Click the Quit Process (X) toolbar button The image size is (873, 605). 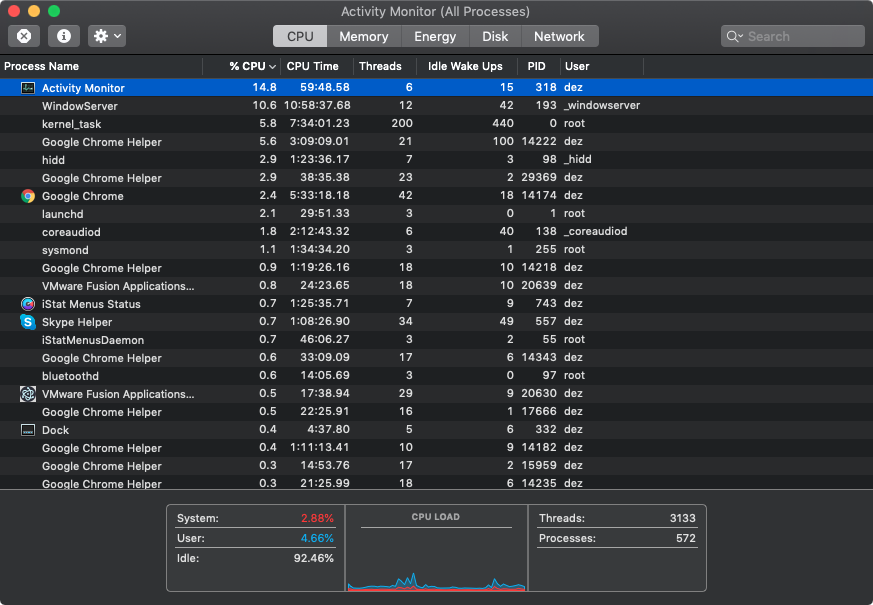point(24,36)
